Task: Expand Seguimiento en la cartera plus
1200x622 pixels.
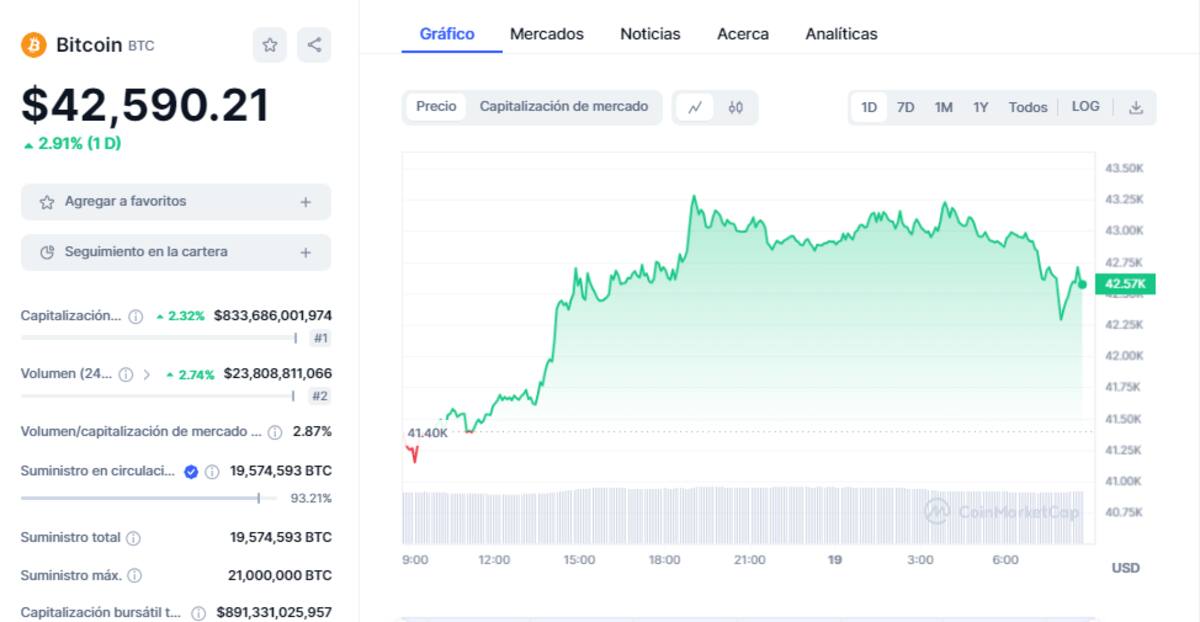Action: [x=305, y=253]
